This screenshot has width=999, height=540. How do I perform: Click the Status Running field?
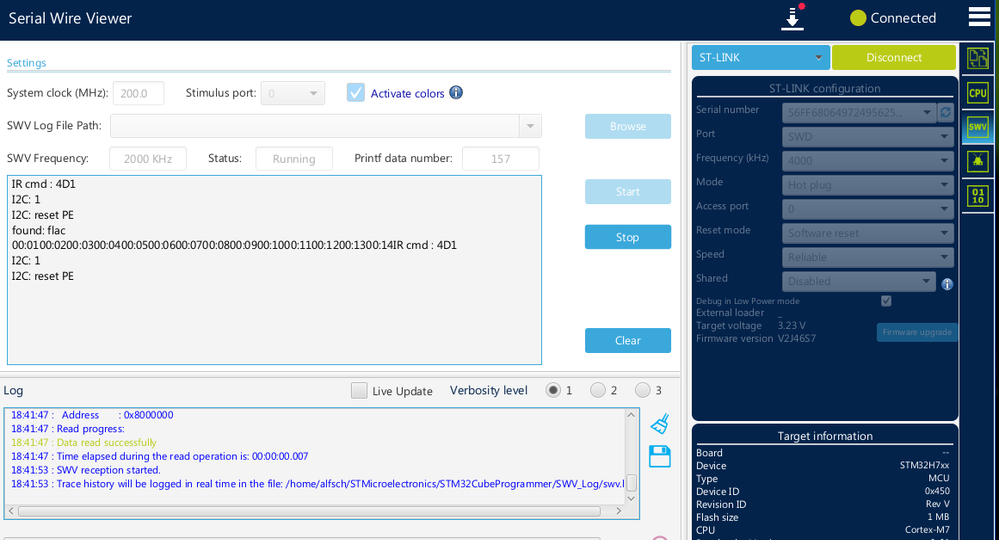pos(294,159)
